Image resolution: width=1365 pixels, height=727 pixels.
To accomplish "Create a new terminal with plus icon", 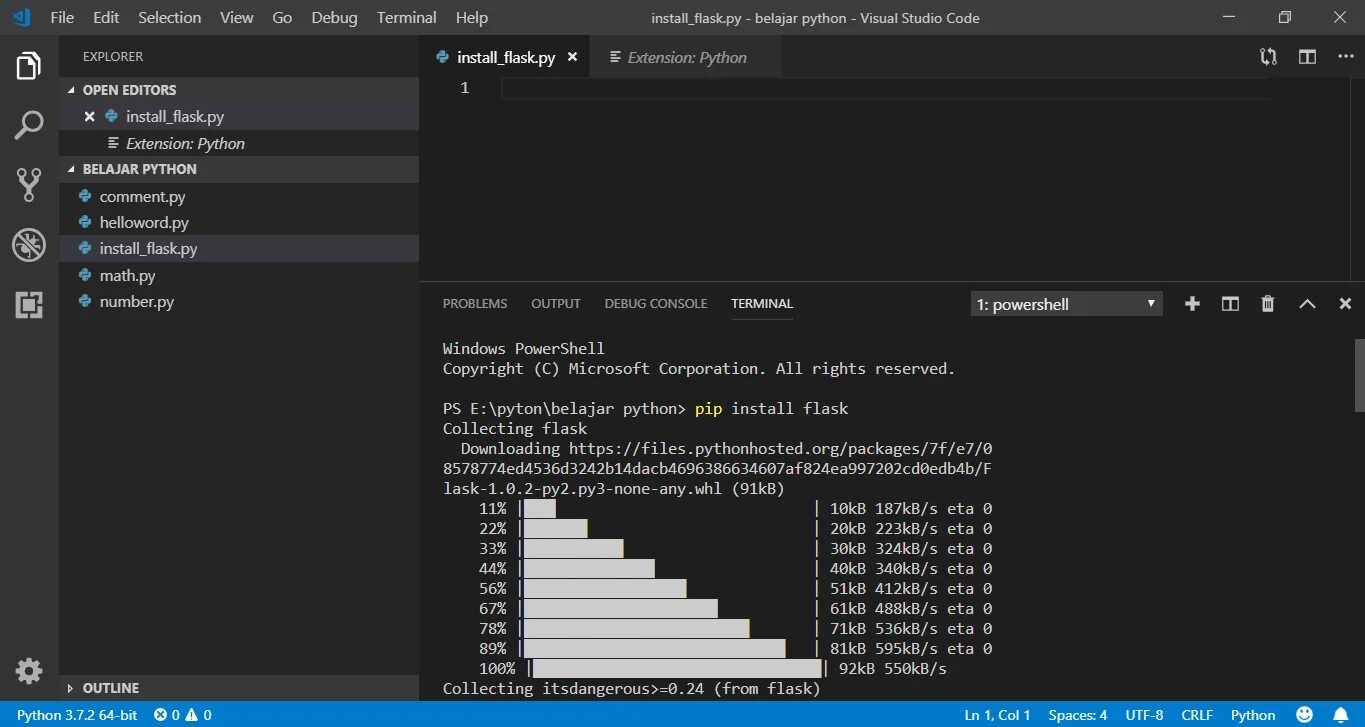I will pos(1192,304).
